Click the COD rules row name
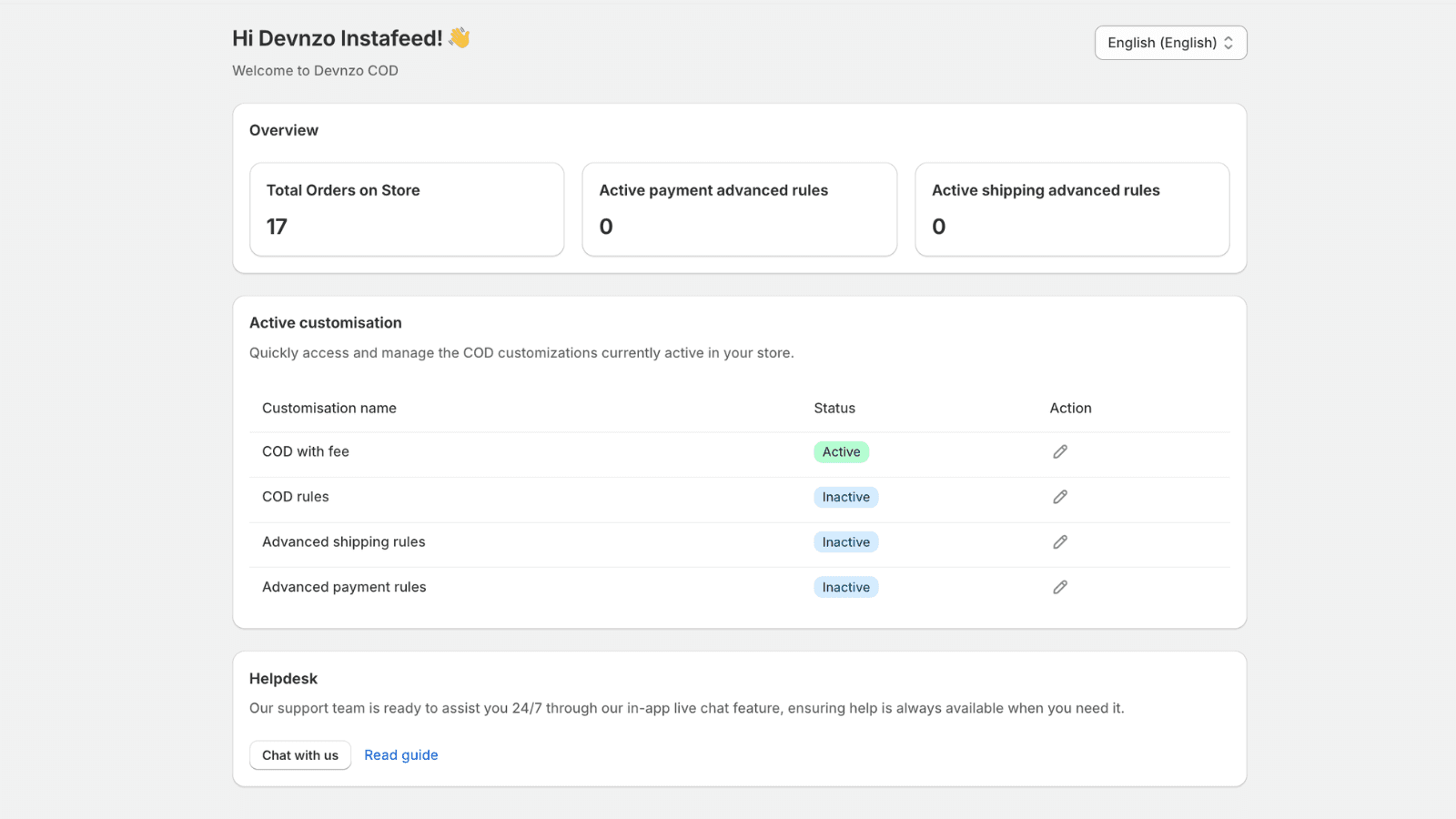Screen dimensions: 1456x819 (296, 497)
